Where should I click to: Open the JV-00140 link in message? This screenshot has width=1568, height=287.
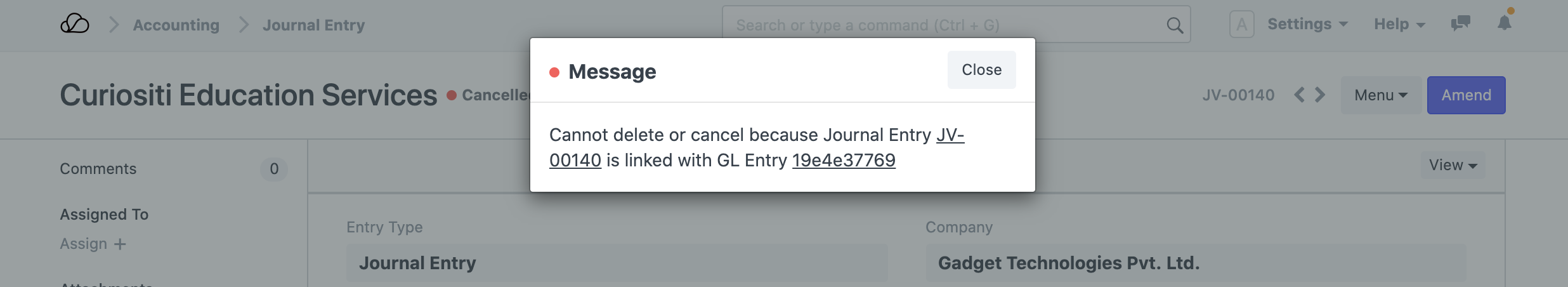(950, 135)
